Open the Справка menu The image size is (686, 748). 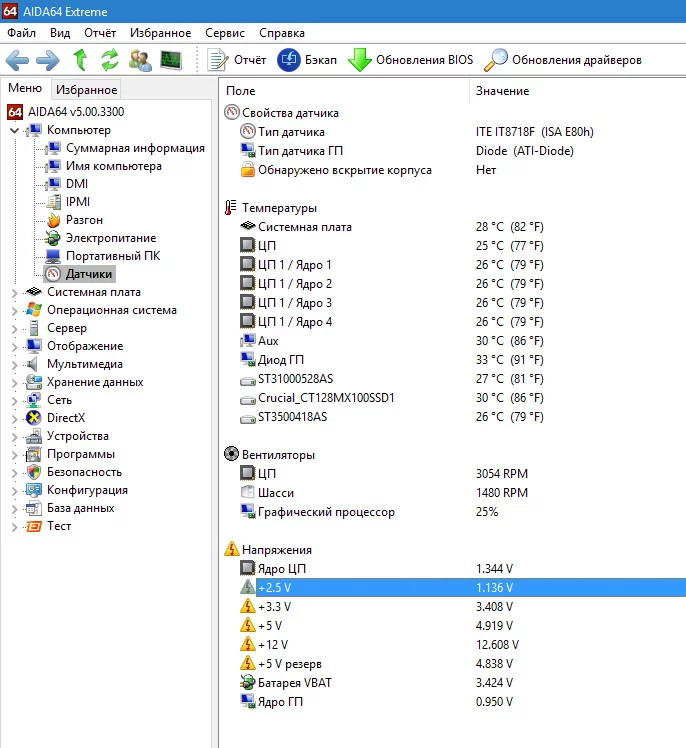point(282,33)
